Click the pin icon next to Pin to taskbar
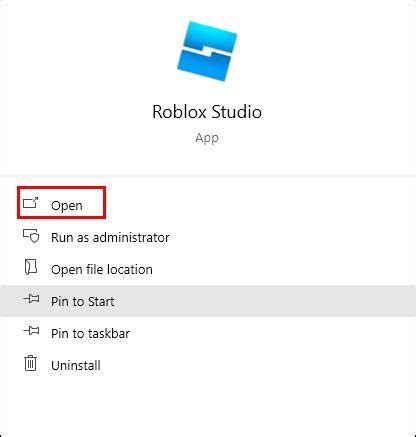The height and width of the screenshot is (437, 416). pyautogui.click(x=31, y=331)
